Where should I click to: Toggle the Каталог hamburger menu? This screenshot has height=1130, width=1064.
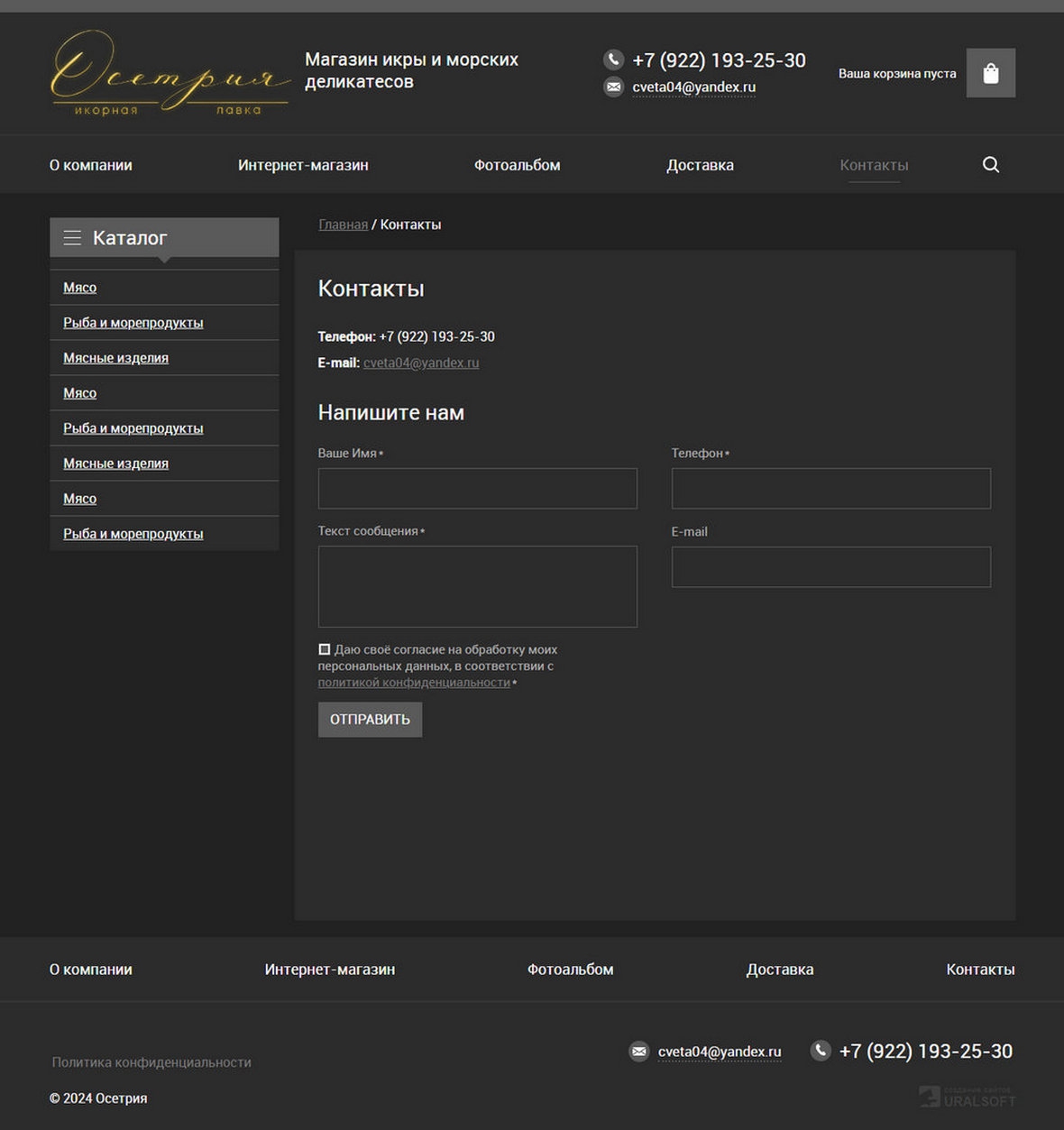(72, 238)
